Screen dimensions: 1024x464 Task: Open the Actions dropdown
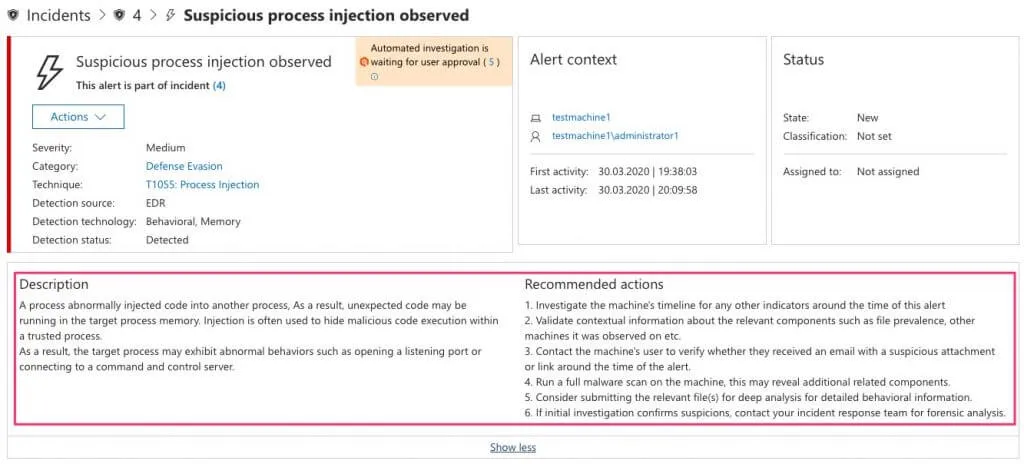tap(78, 117)
